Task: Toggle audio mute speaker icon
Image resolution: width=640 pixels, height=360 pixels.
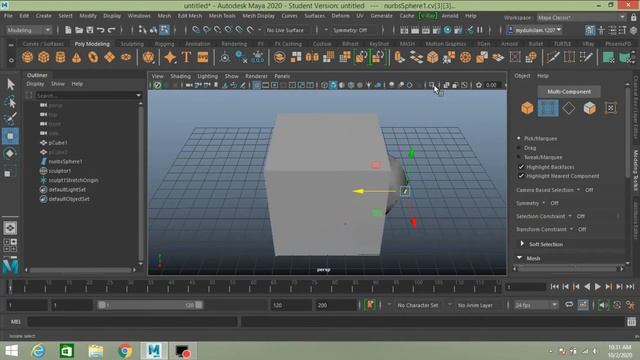Action: 603,305
